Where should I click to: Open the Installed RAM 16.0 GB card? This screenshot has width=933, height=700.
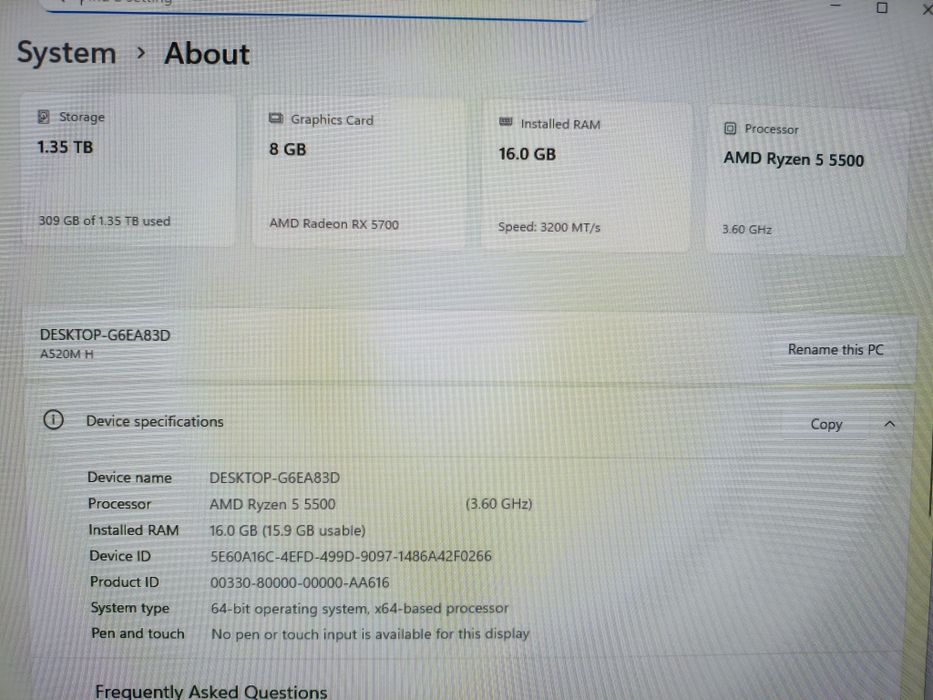(587, 176)
